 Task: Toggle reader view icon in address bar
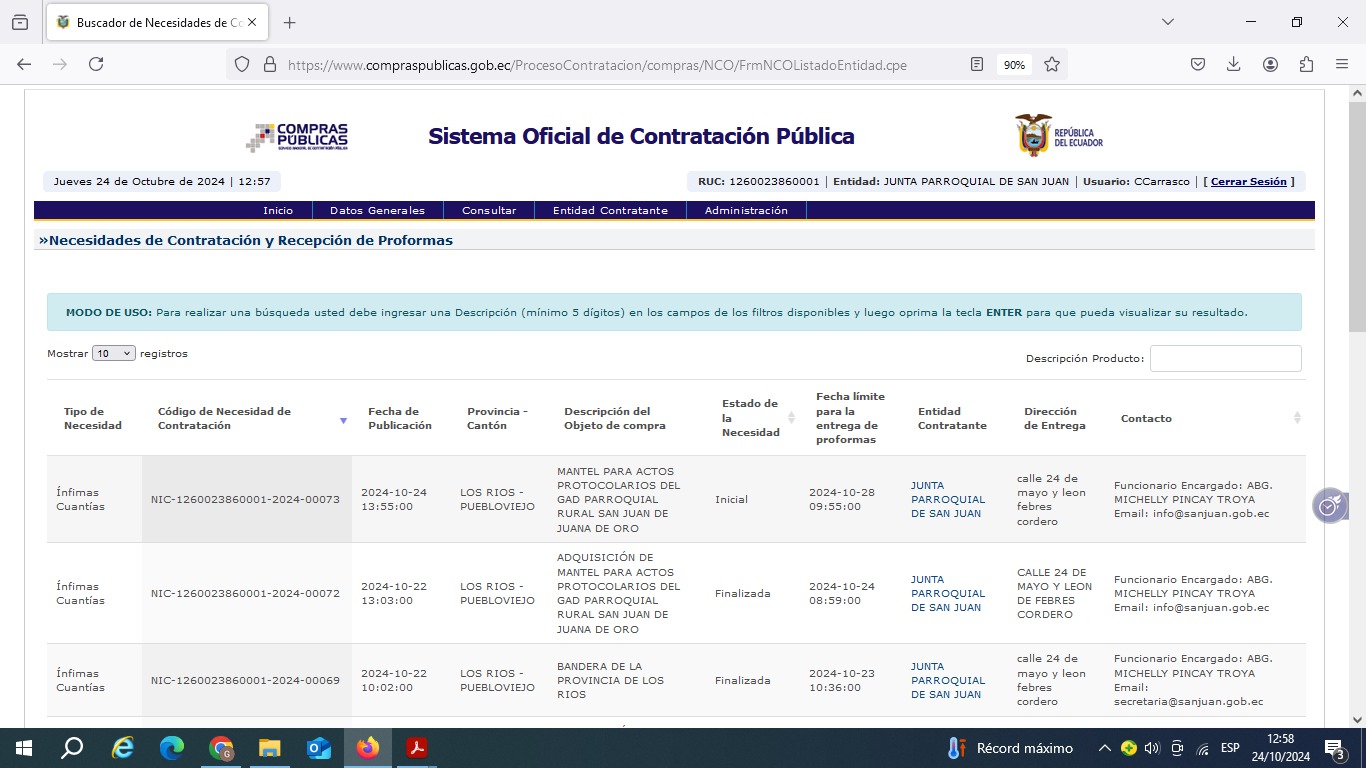tap(977, 64)
